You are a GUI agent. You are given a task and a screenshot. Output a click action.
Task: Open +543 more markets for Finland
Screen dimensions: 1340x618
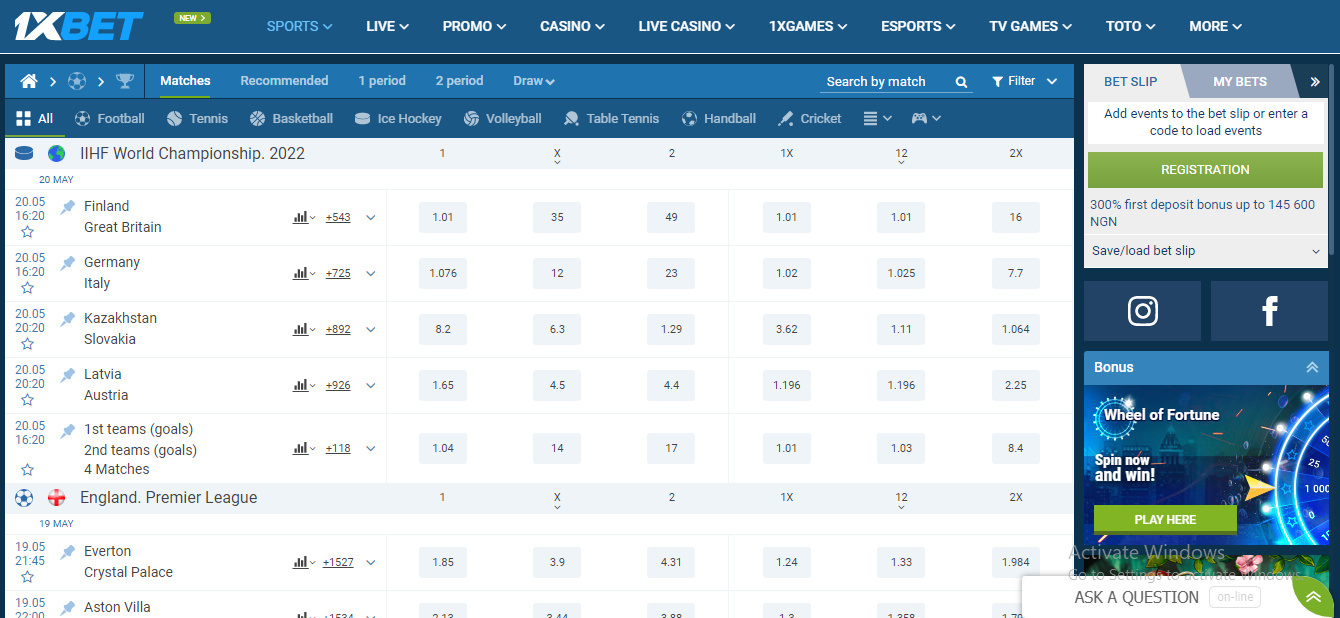[338, 217]
